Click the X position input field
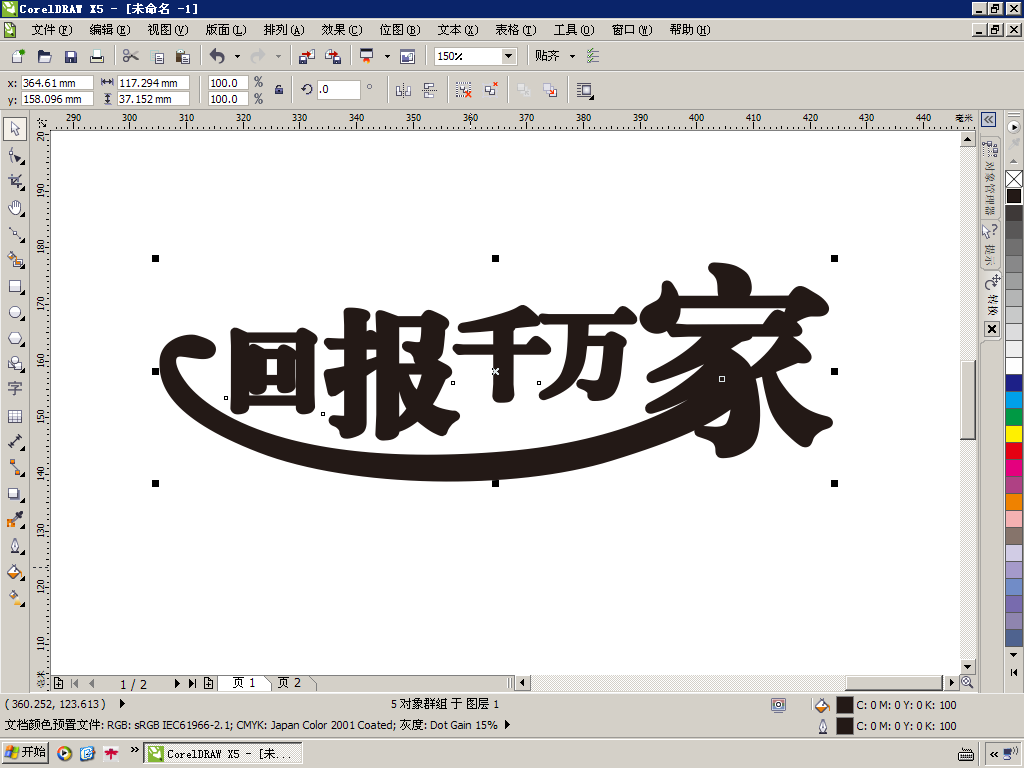This screenshot has width=1024, height=768. point(57,83)
